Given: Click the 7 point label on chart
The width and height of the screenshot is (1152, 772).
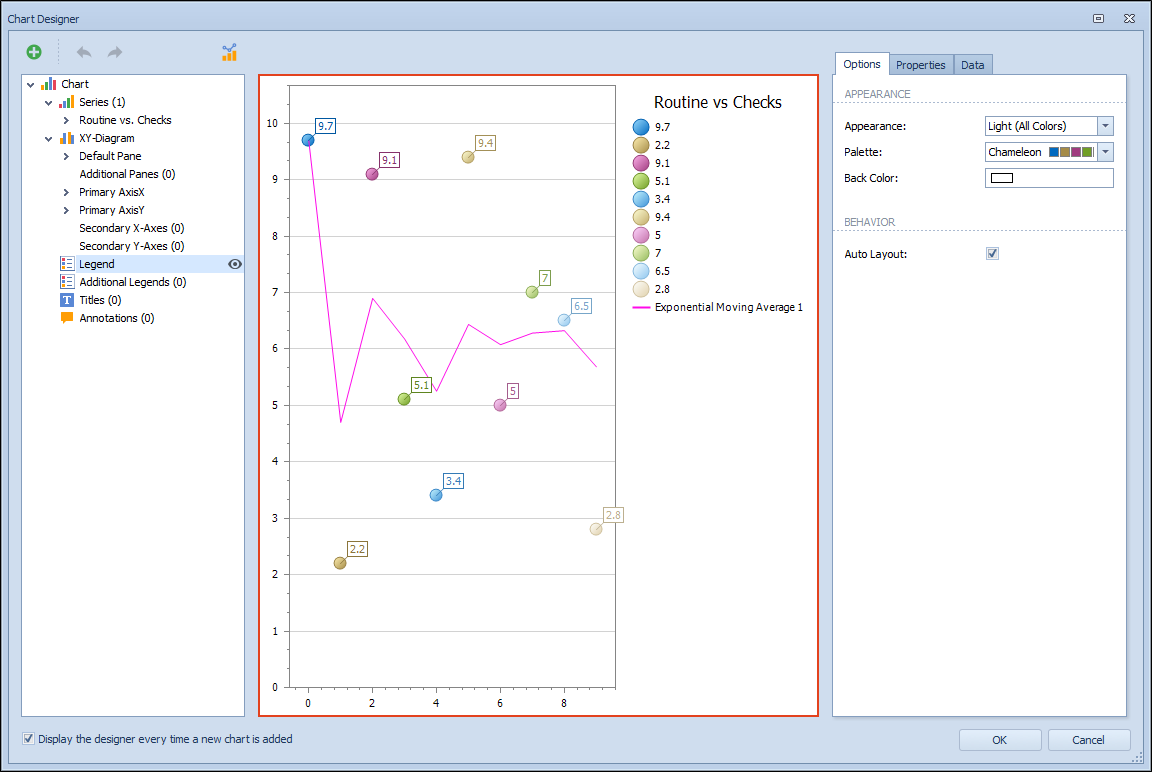Looking at the screenshot, I should coord(544,278).
